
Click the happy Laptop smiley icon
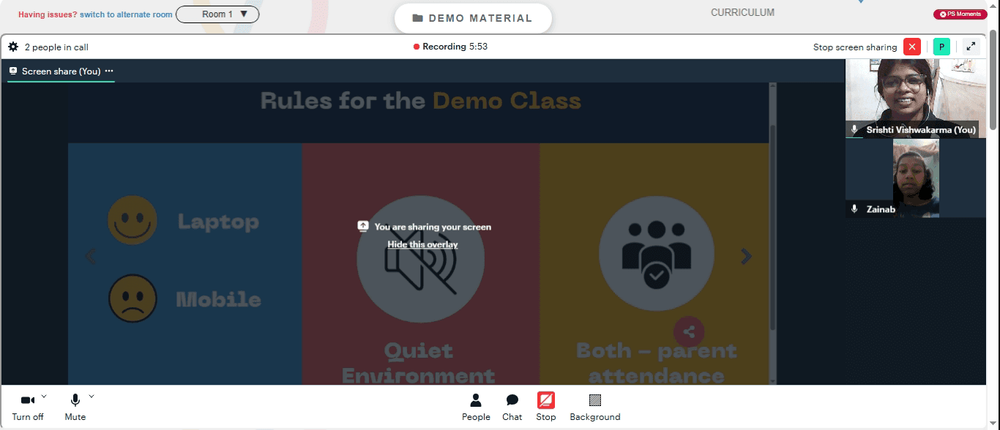[x=132, y=220]
